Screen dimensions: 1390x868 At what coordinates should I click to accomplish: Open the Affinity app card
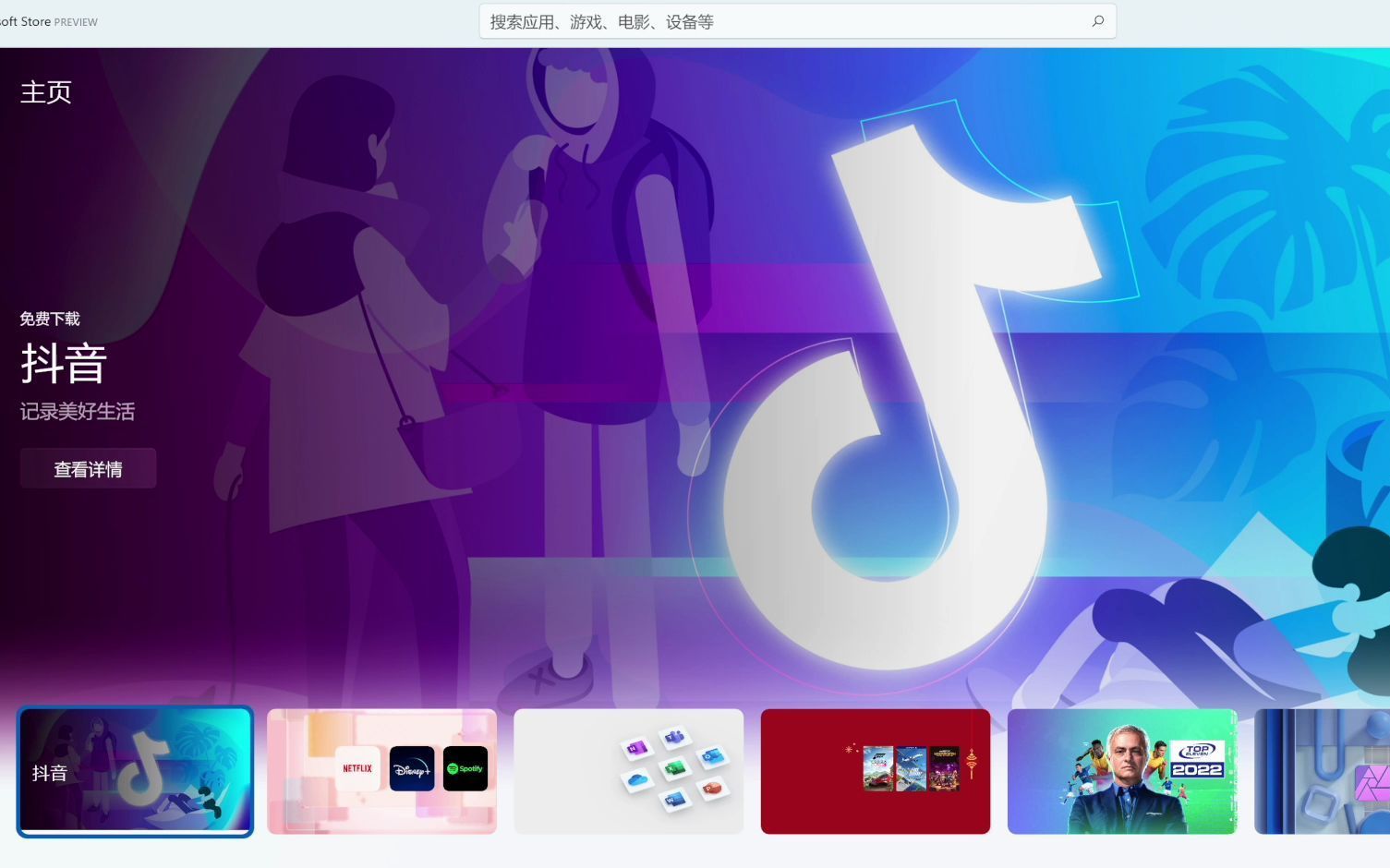(1323, 771)
